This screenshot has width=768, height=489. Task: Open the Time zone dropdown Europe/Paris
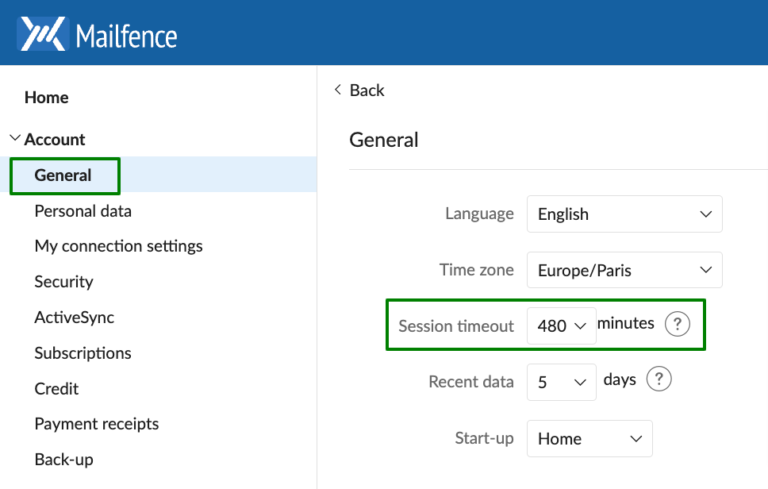pyautogui.click(x=624, y=270)
